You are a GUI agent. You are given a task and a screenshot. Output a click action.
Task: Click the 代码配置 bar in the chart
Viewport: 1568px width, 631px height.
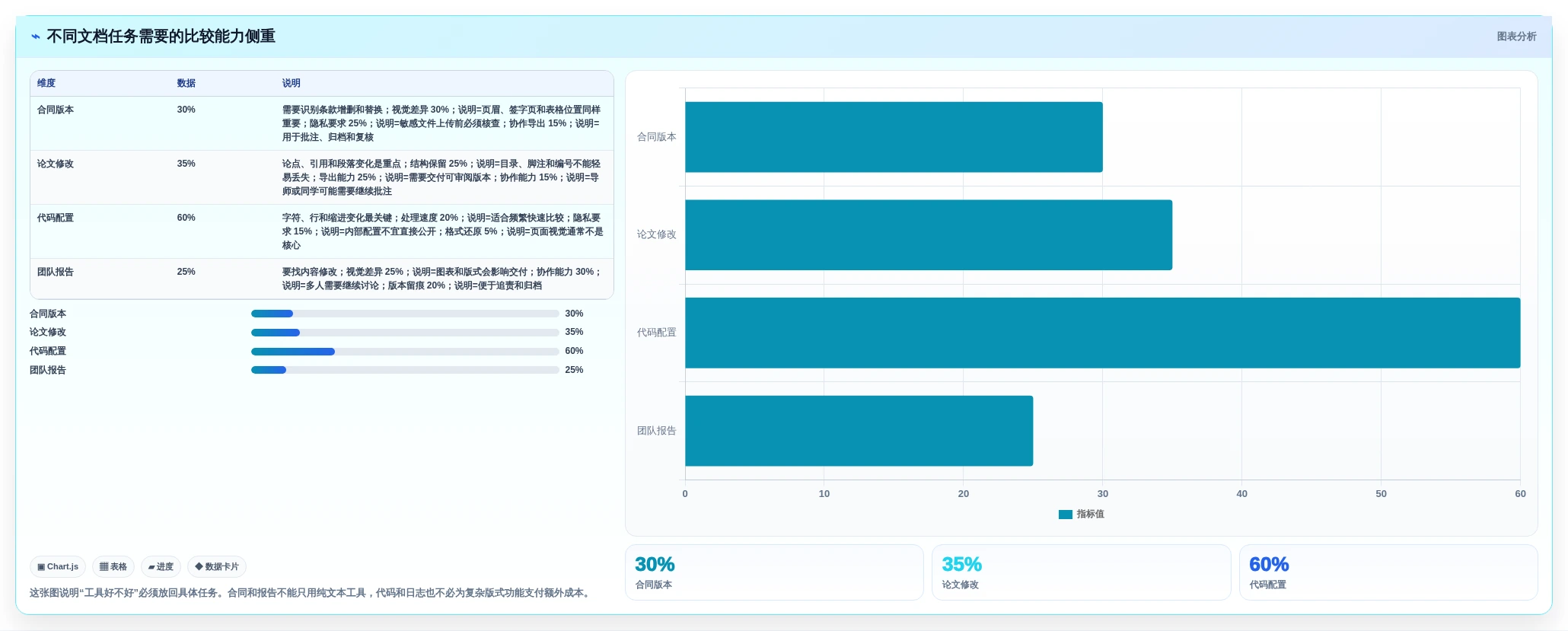click(1102, 333)
